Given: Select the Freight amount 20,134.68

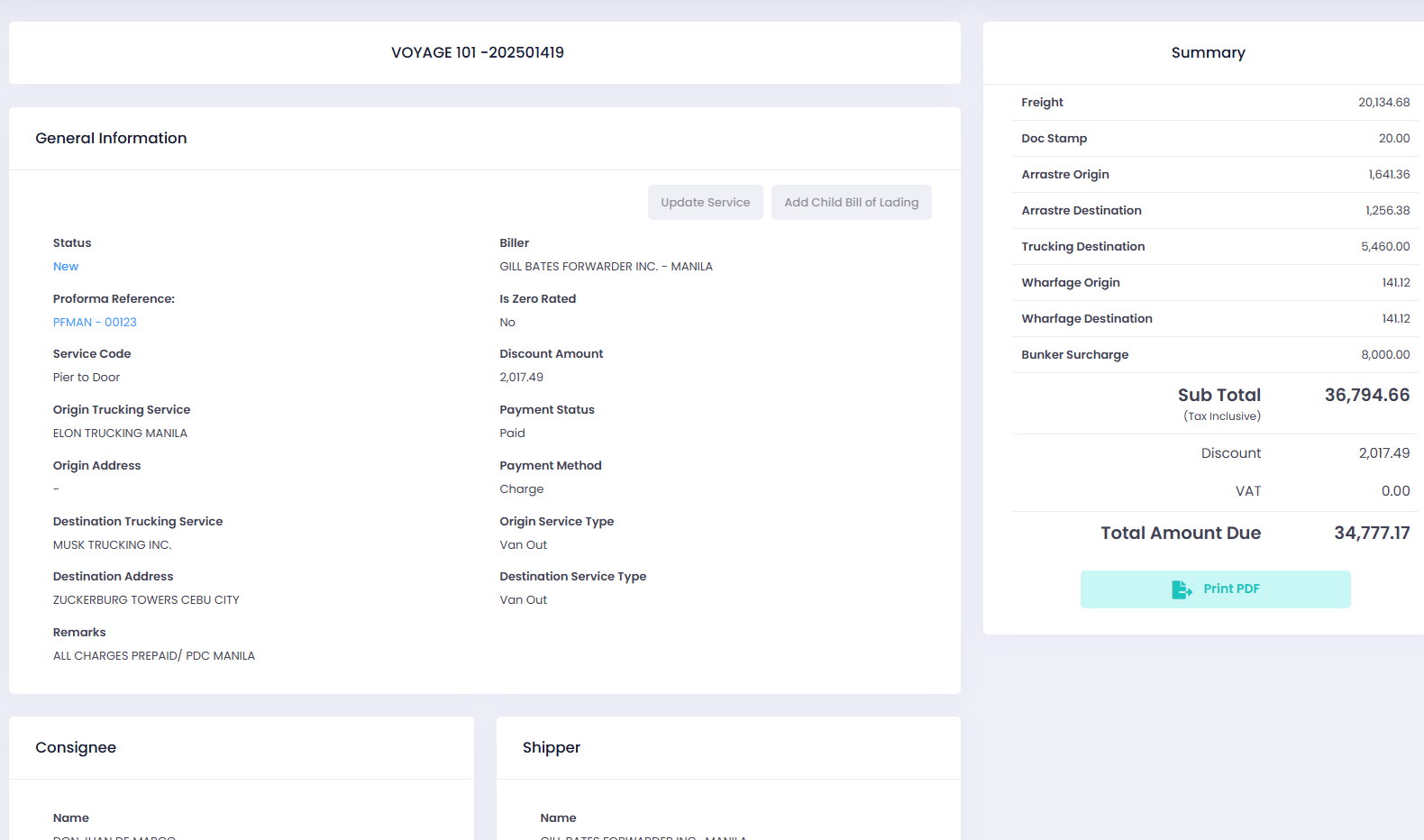Looking at the screenshot, I should (1384, 103).
